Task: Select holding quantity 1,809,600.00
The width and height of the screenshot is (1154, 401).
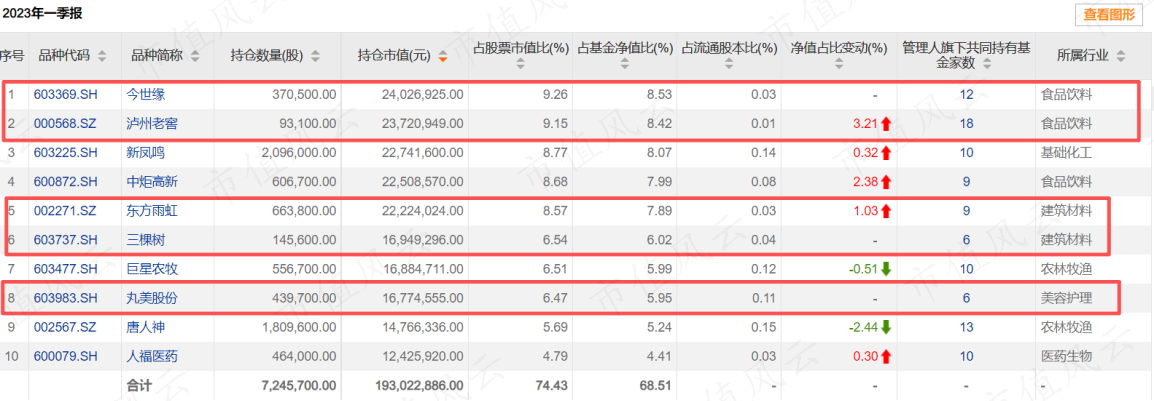Action: (x=300, y=327)
